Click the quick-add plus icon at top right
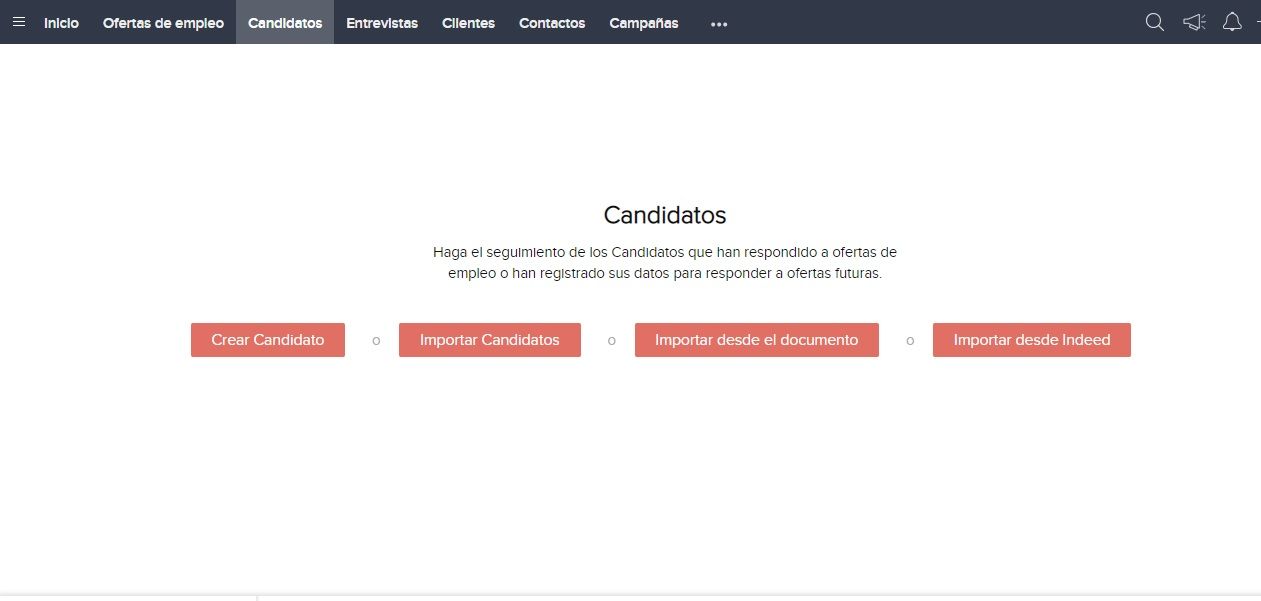Screen dimensions: 1261x601 point(1257,22)
